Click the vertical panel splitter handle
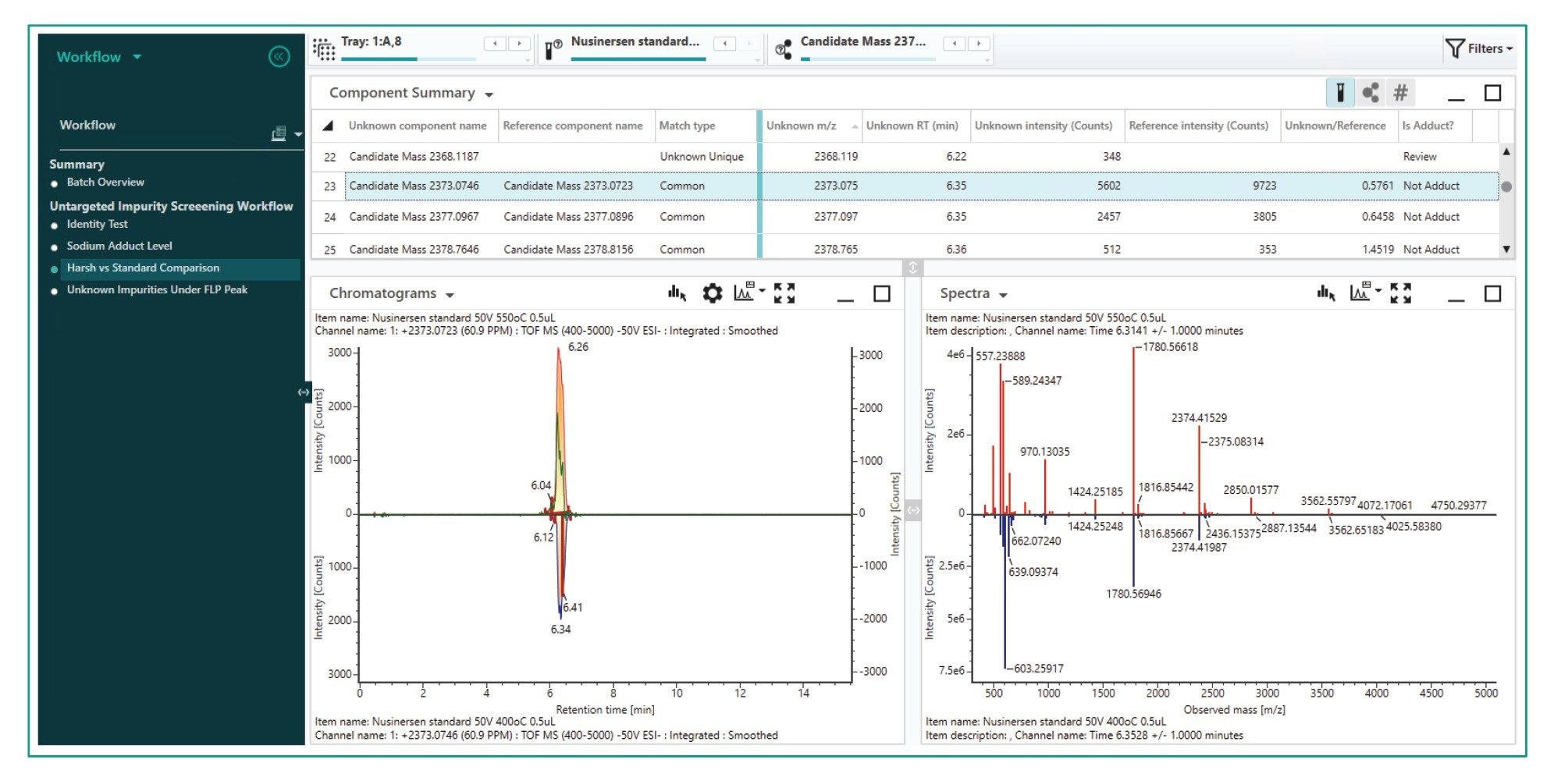The height and width of the screenshot is (784, 1561). [912, 268]
